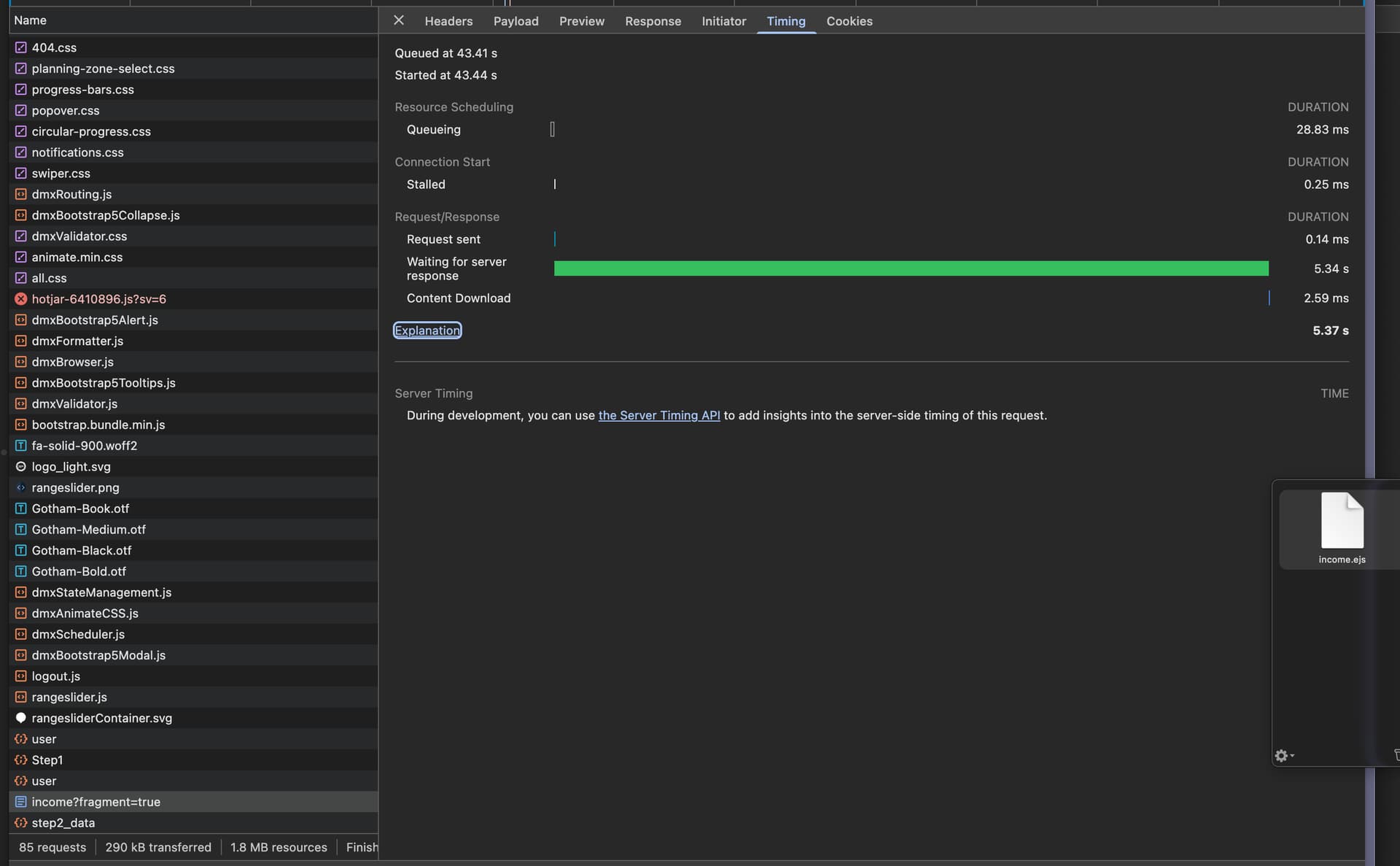Click the image icon beside rangesliderContainer.svg
Viewport: 1400px width, 866px height.
pos(20,718)
